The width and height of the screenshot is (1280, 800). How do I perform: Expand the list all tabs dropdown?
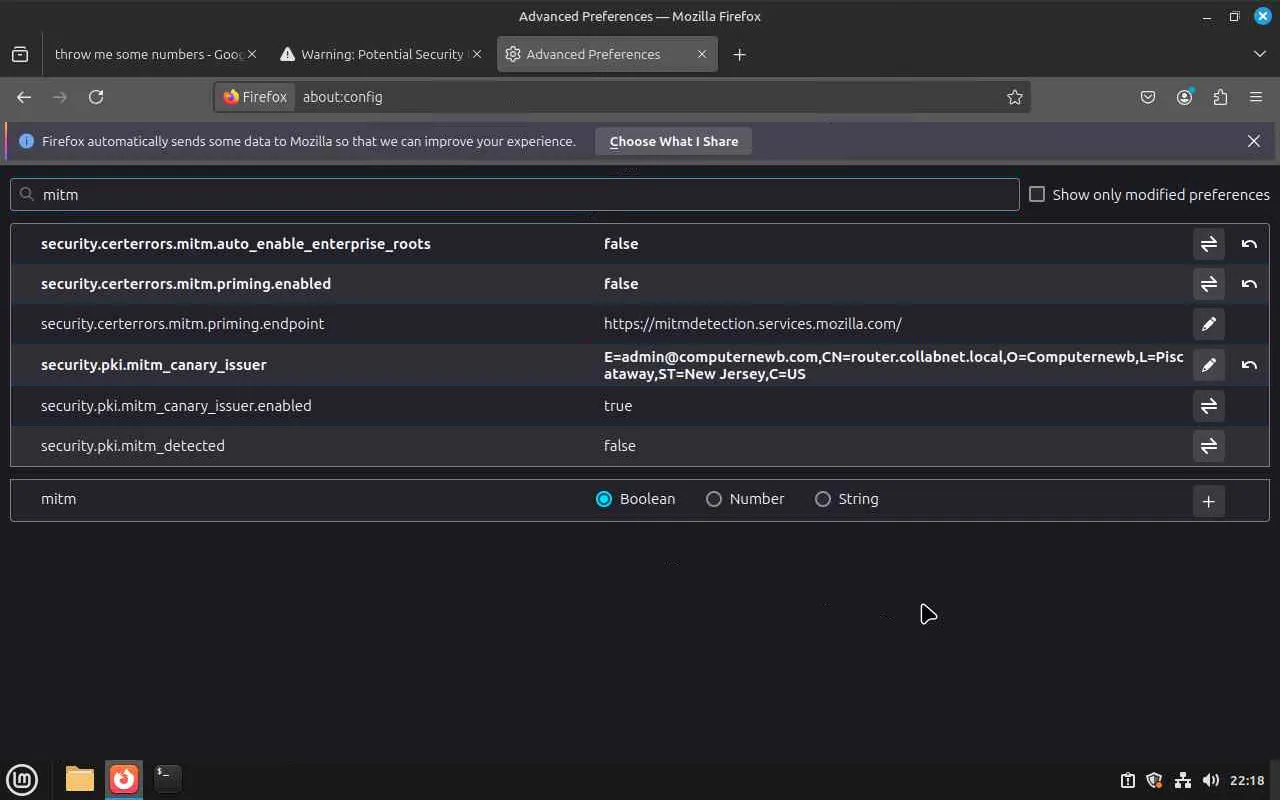1259,54
